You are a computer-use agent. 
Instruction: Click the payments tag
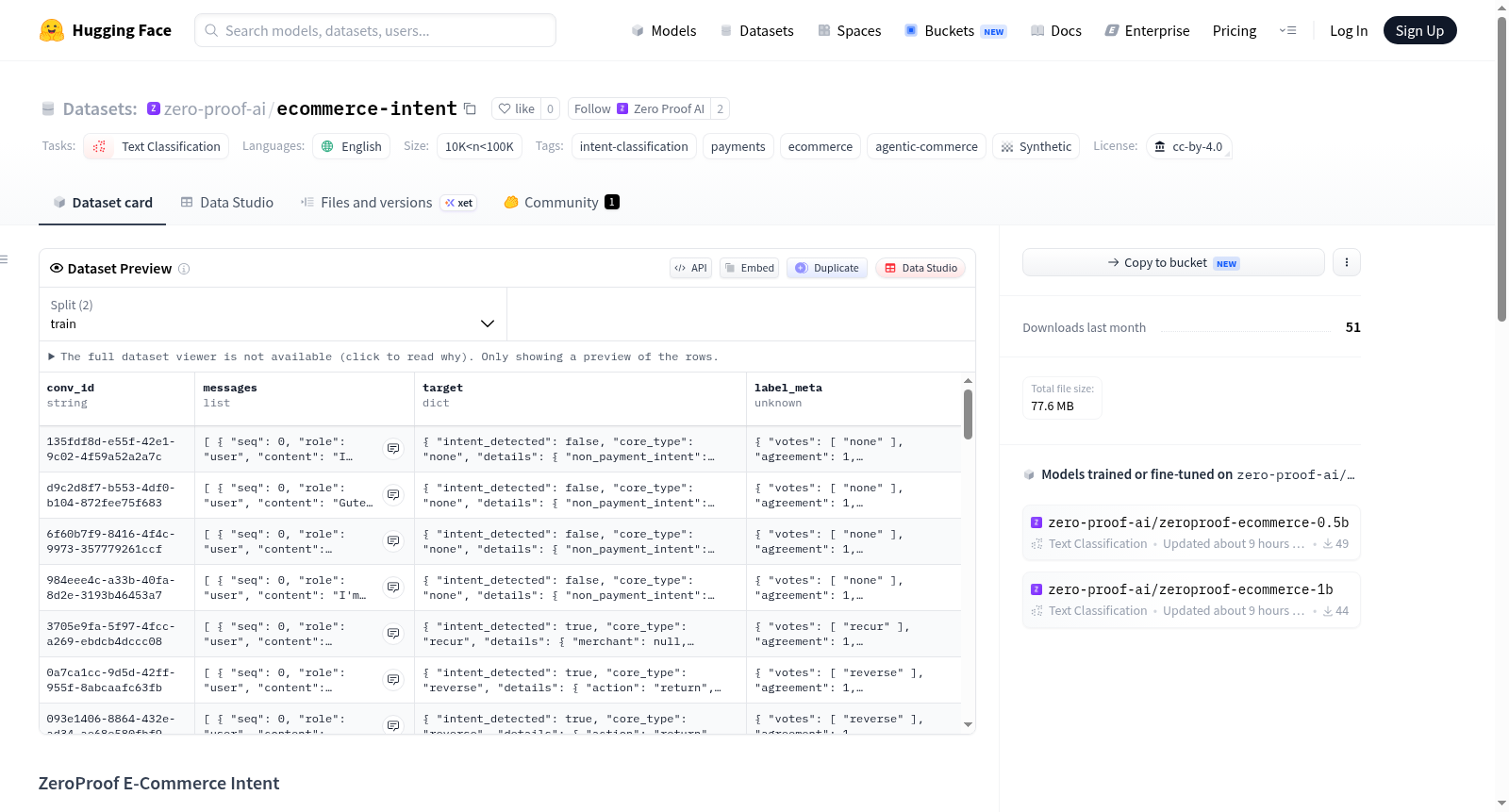(x=738, y=146)
